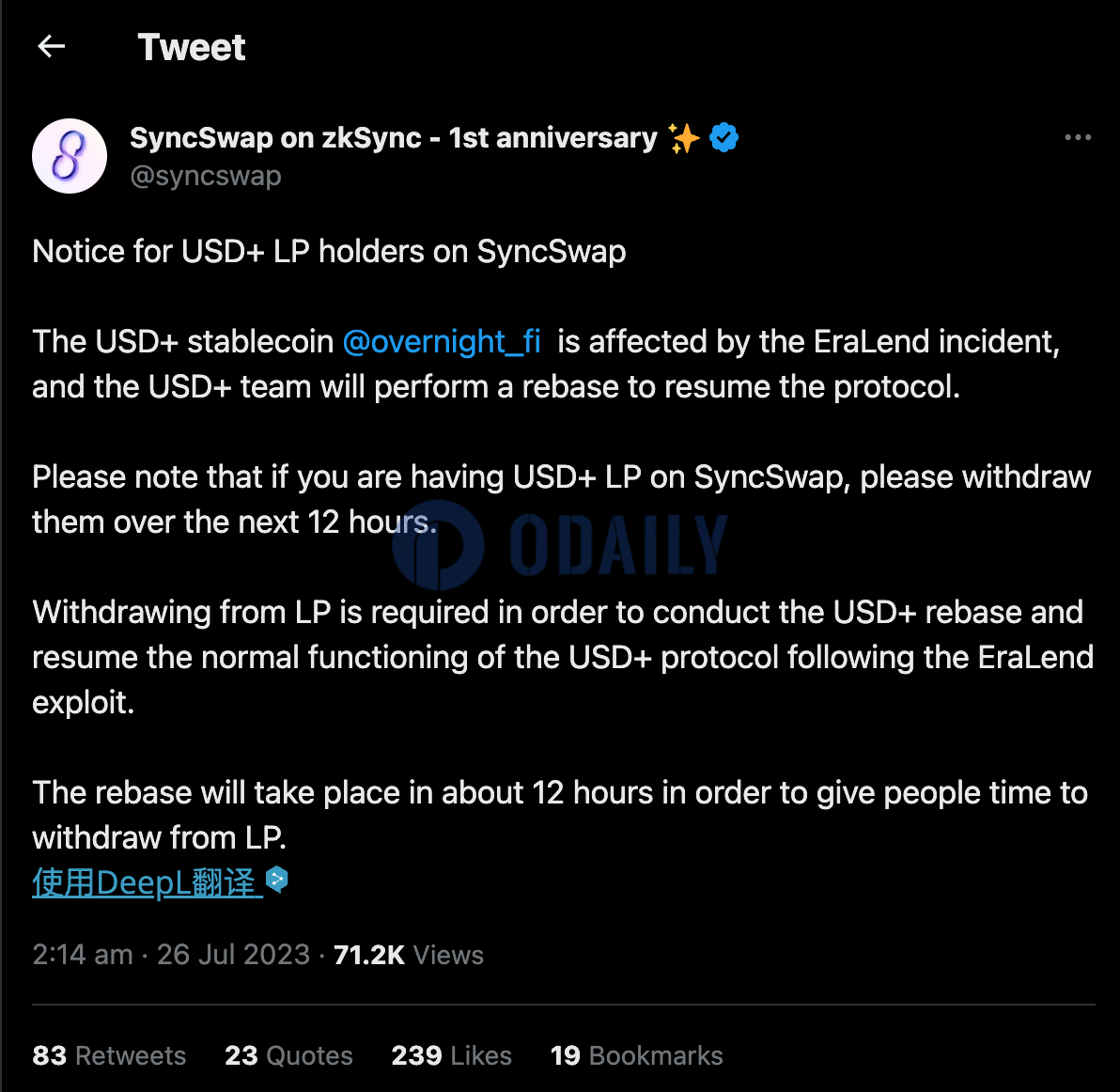Click the DeepL logo icon
The image size is (1120, 1092).
(276, 880)
